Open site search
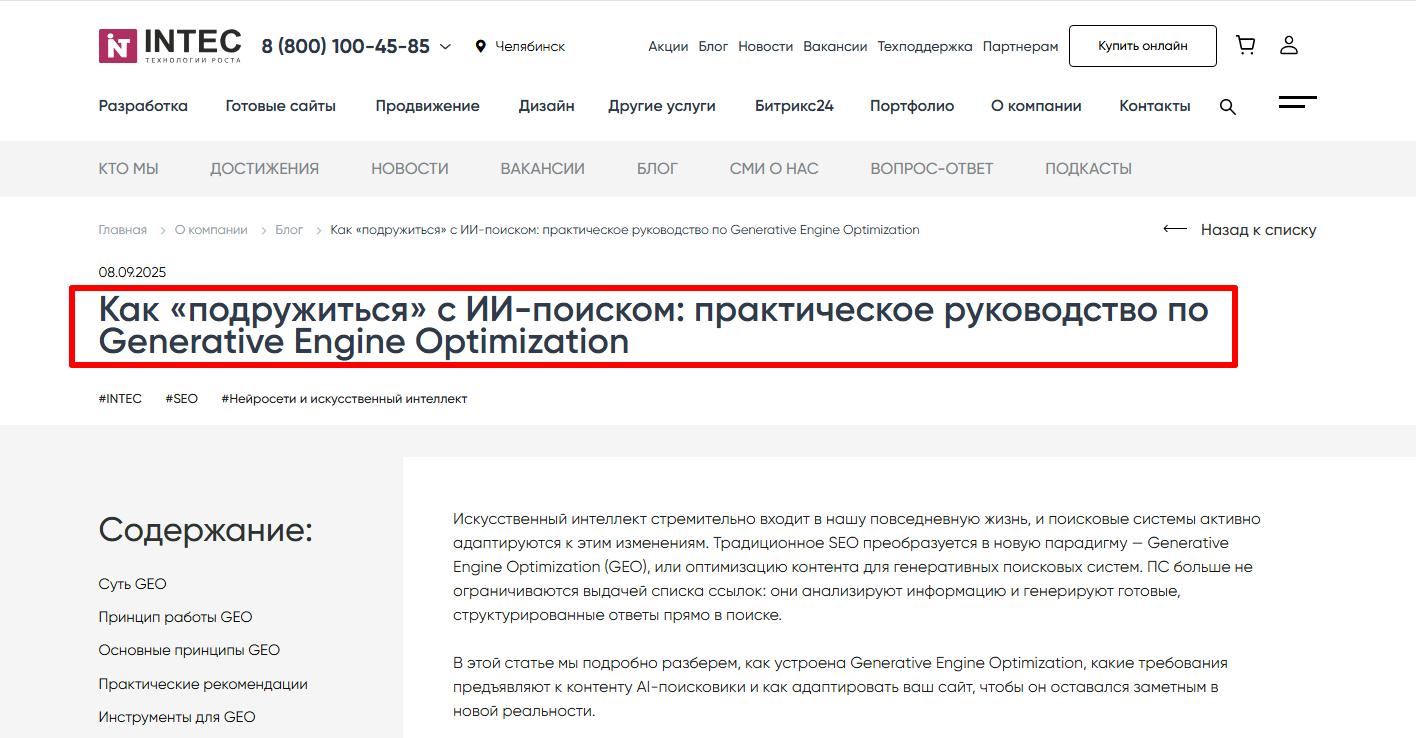The width and height of the screenshot is (1416, 738). [x=1227, y=106]
